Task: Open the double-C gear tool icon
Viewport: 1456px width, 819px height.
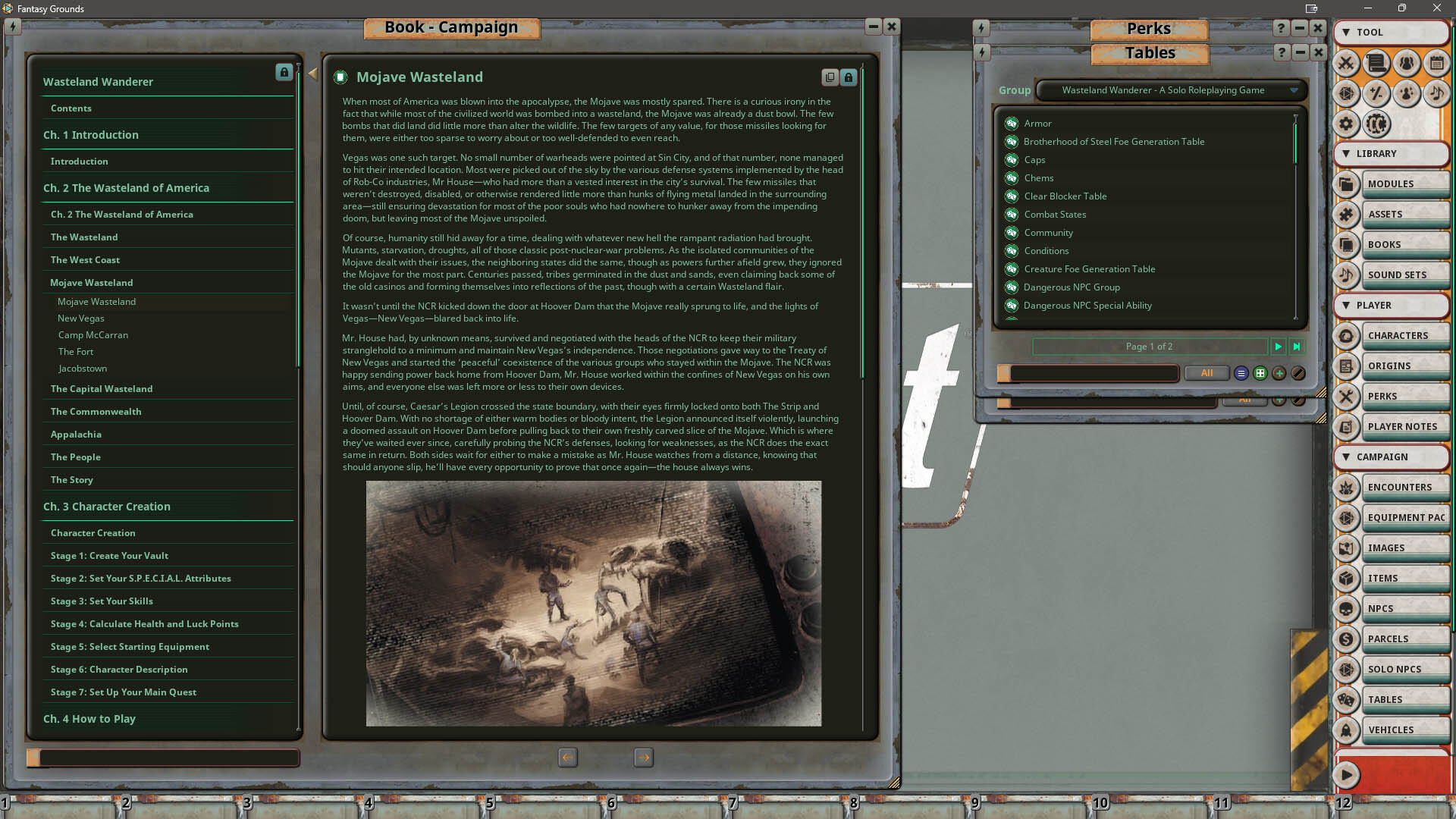Action: click(x=1376, y=124)
